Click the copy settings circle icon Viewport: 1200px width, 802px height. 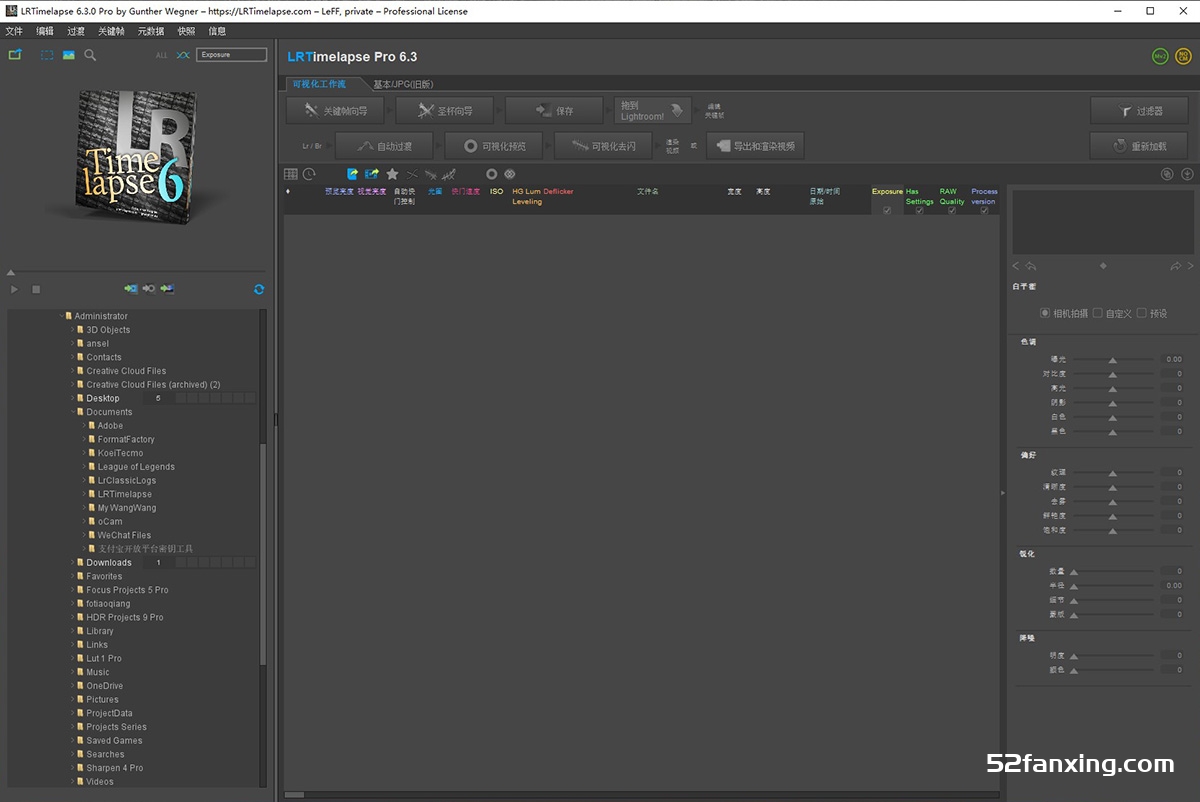[1166, 174]
